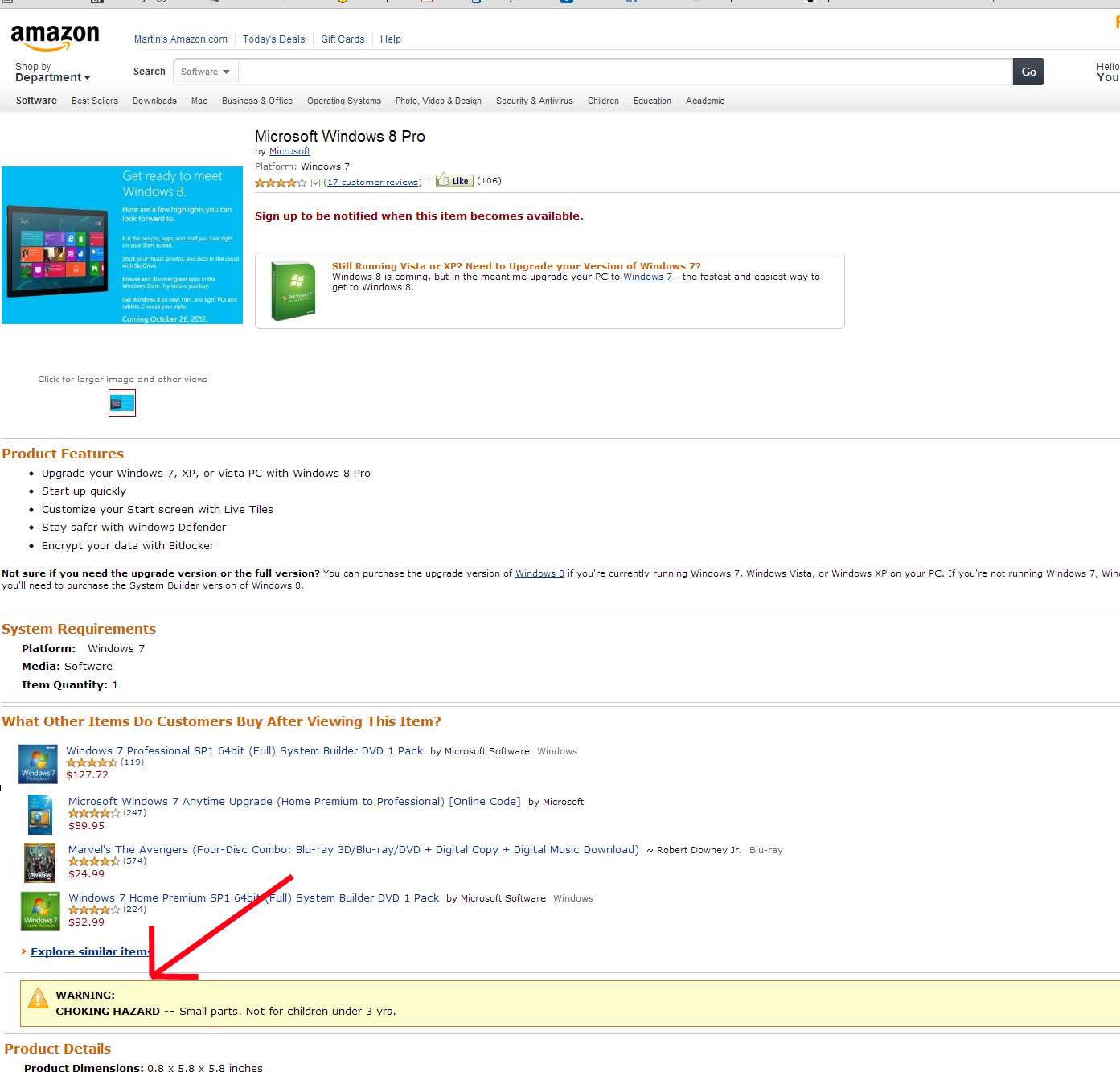This screenshot has width=1120, height=1072.
Task: Open Children software category
Action: 603,101
